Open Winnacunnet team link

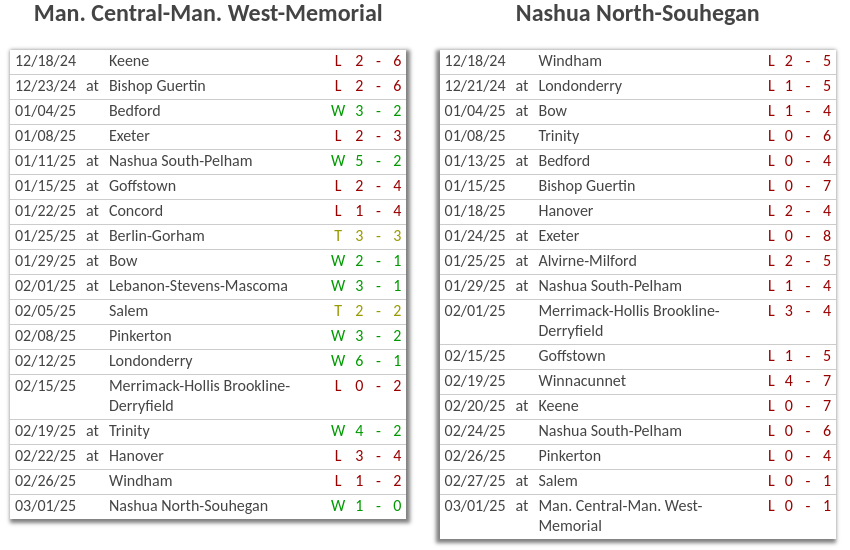(x=582, y=381)
